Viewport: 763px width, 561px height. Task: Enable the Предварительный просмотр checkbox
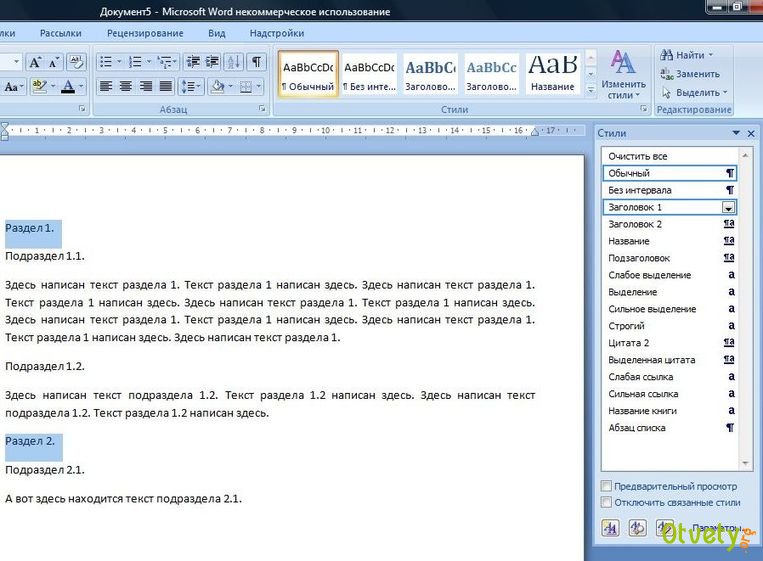tap(606, 486)
